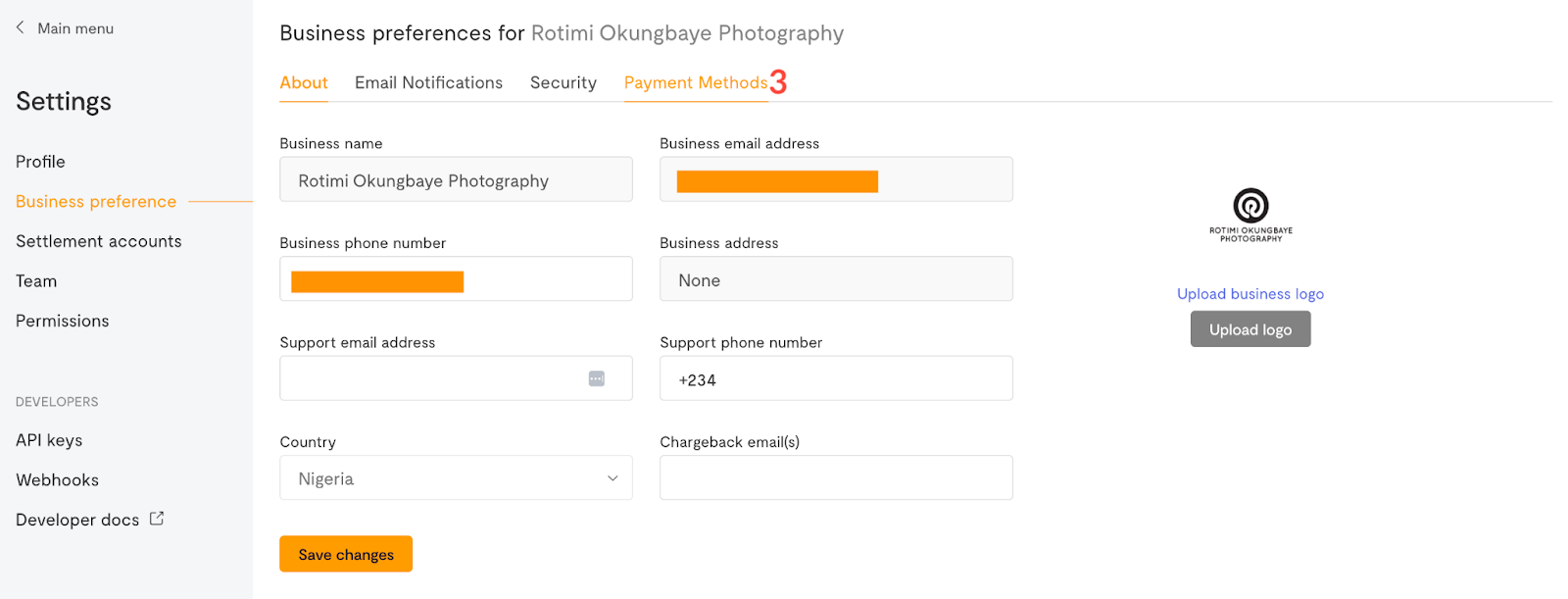Open the Country dropdown

tap(456, 478)
